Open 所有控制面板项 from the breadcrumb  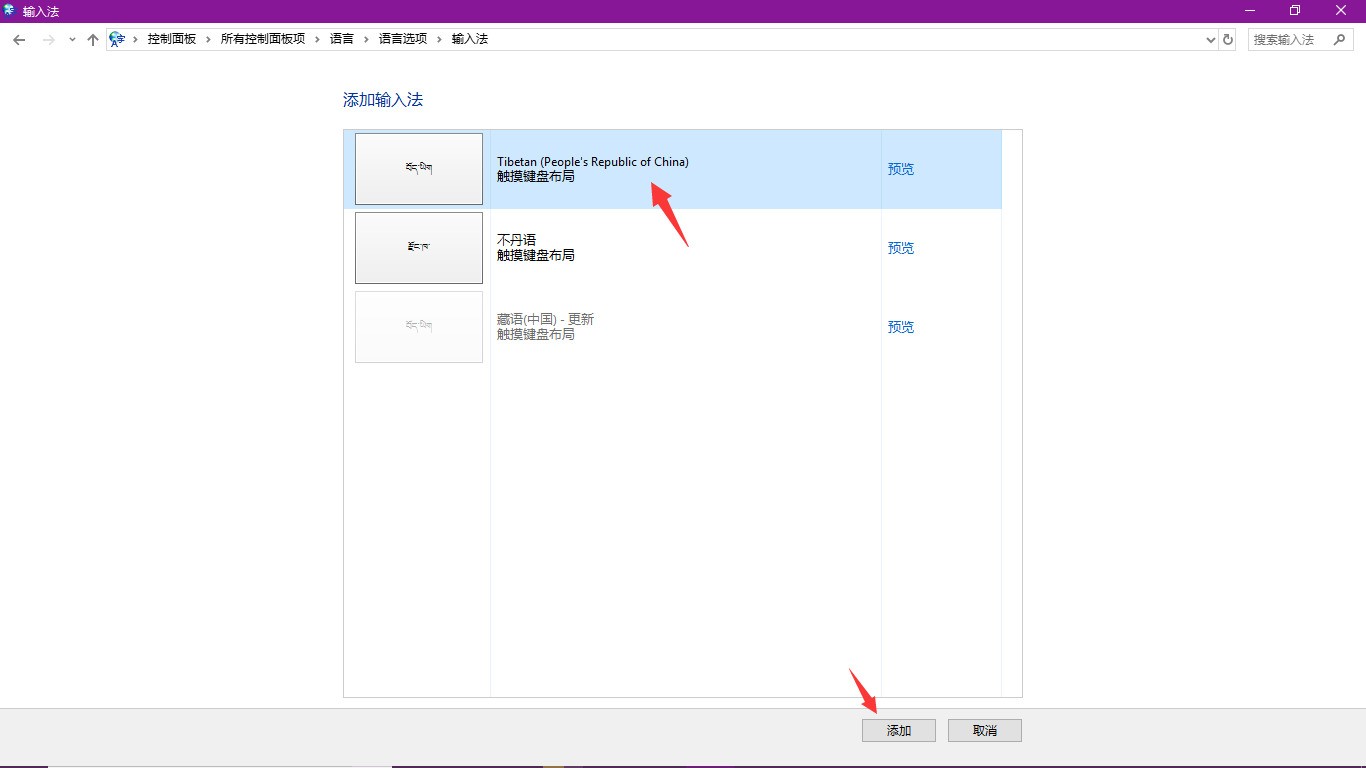coord(262,38)
